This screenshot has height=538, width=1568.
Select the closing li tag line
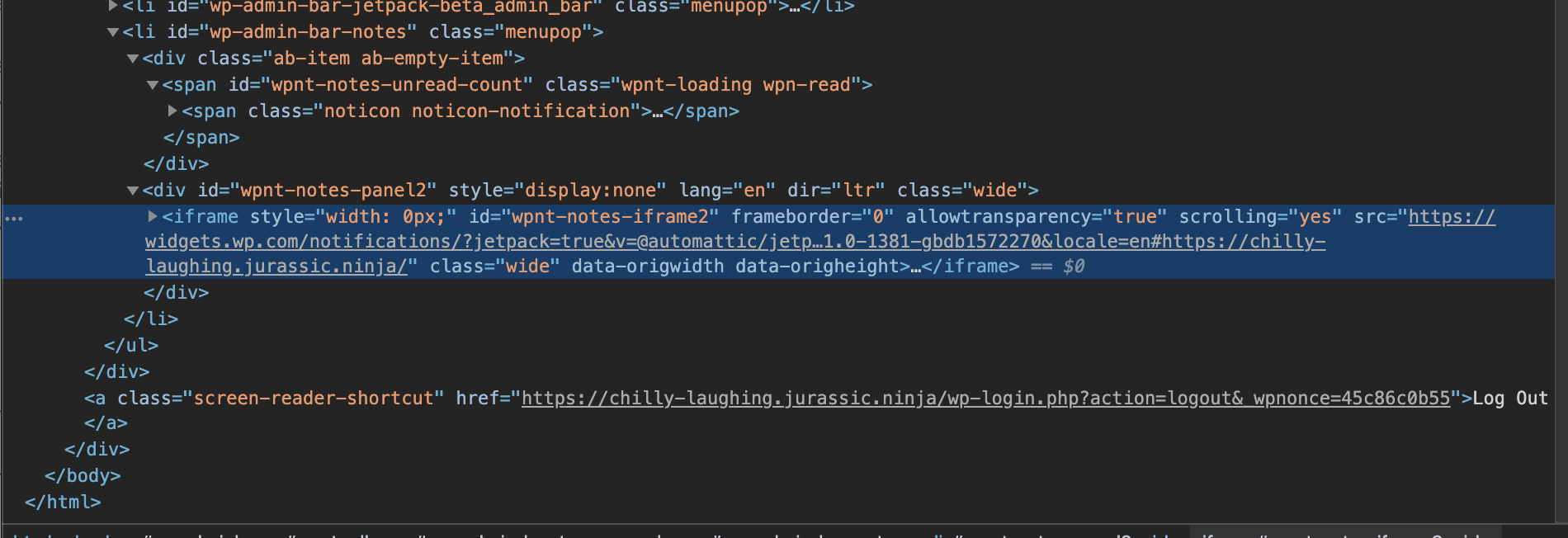click(150, 319)
